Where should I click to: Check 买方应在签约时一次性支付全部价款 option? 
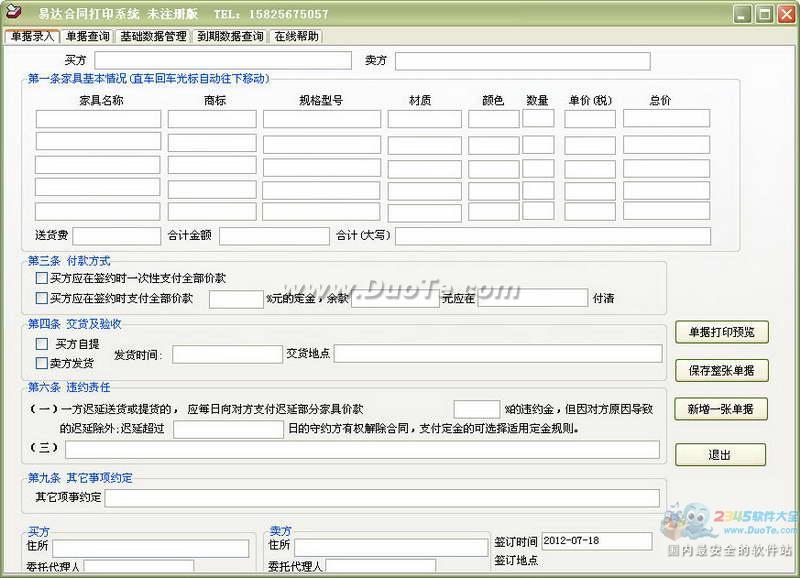tap(42, 279)
